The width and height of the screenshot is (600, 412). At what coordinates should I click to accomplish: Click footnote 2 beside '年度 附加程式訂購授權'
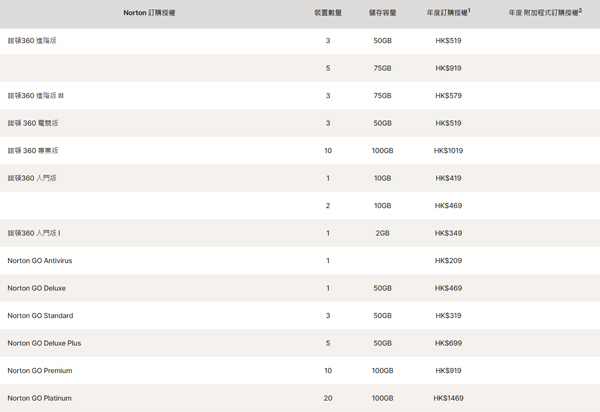coord(580,10)
